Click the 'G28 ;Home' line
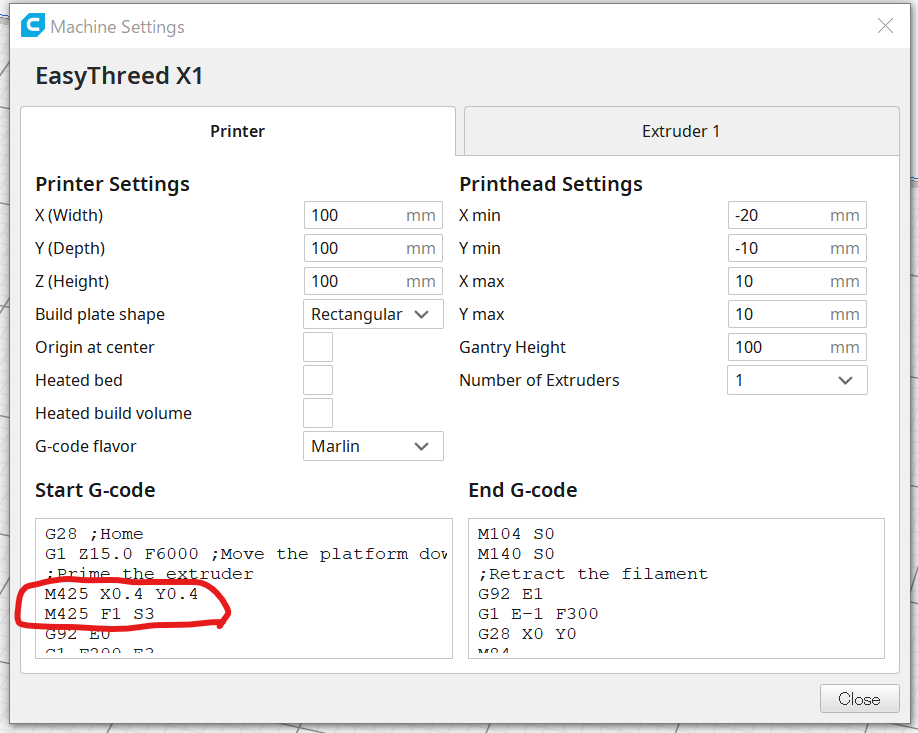This screenshot has height=733, width=918. click(x=94, y=534)
